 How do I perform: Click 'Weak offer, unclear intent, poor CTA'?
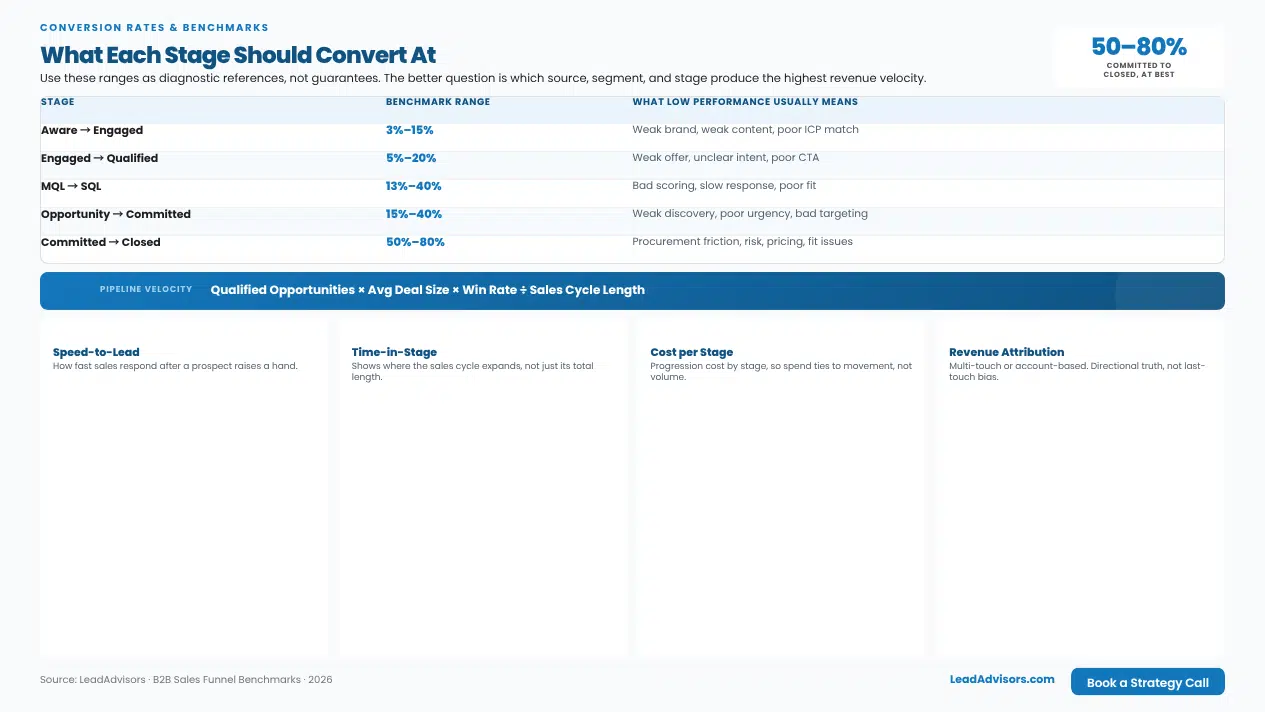click(x=726, y=157)
